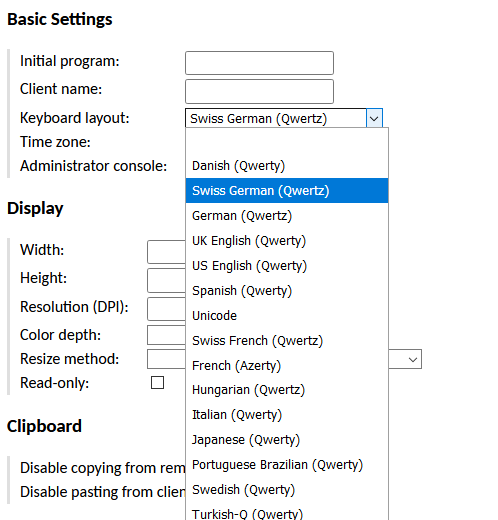The height and width of the screenshot is (520, 498).
Task: Pick UK English (Qwerty) layout
Action: (x=287, y=241)
